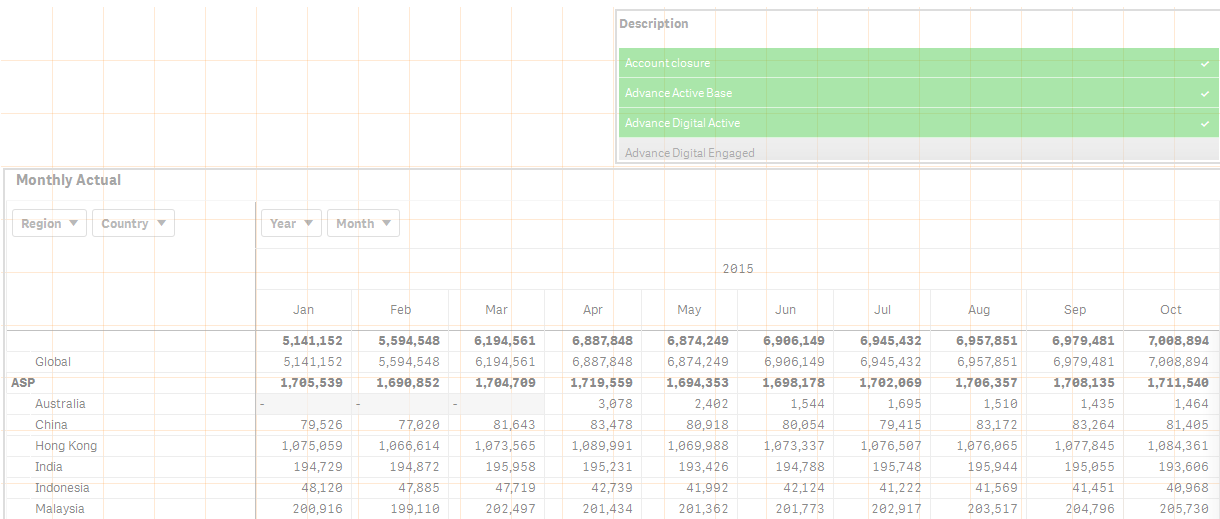Screen dimensions: 1220x519
Task: Open the Country dimension dropdown
Action: point(133,223)
